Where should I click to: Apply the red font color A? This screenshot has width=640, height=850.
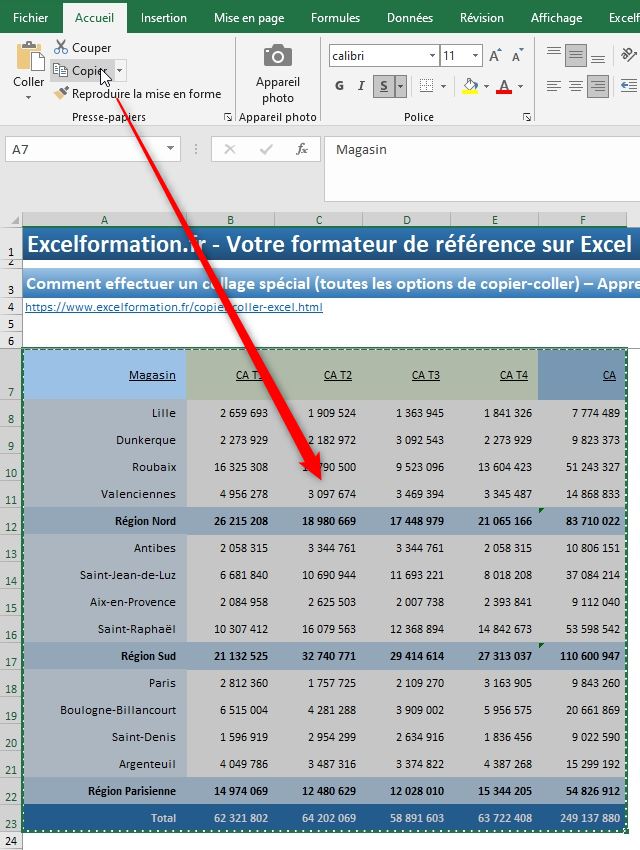(504, 86)
